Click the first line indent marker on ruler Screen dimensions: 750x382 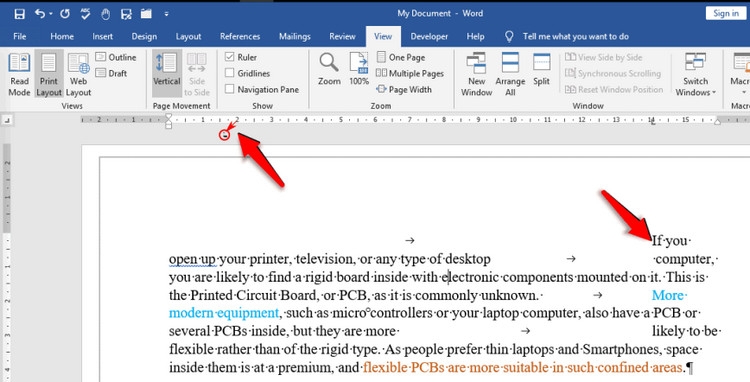[168, 117]
